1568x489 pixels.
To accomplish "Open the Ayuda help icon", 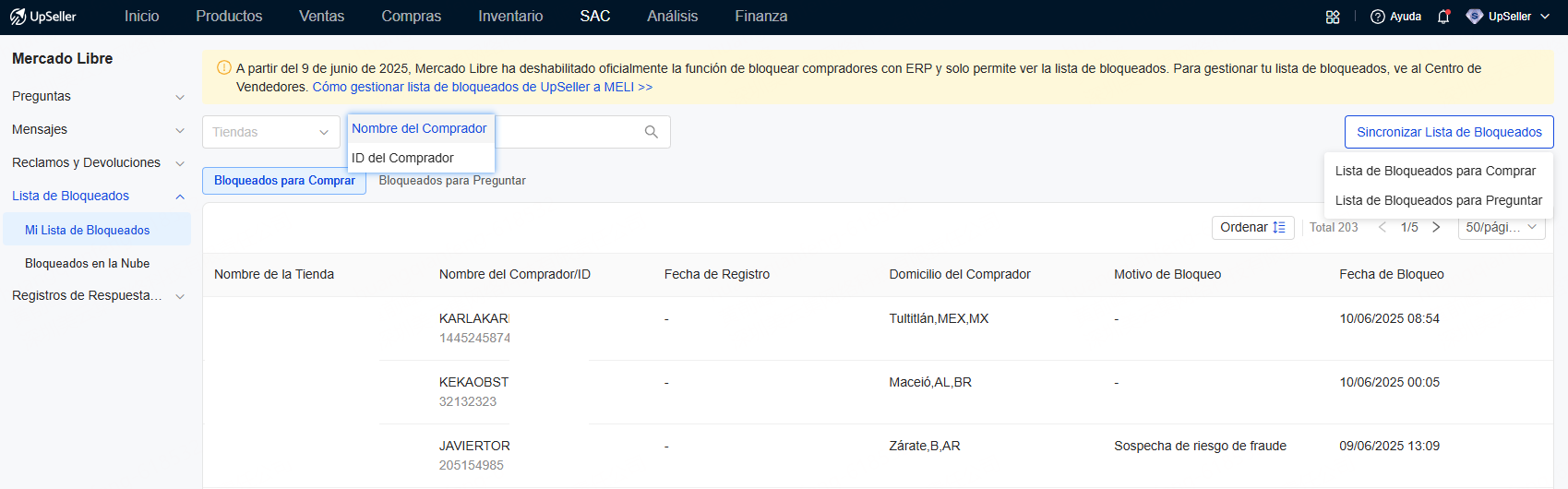I will click(1378, 17).
